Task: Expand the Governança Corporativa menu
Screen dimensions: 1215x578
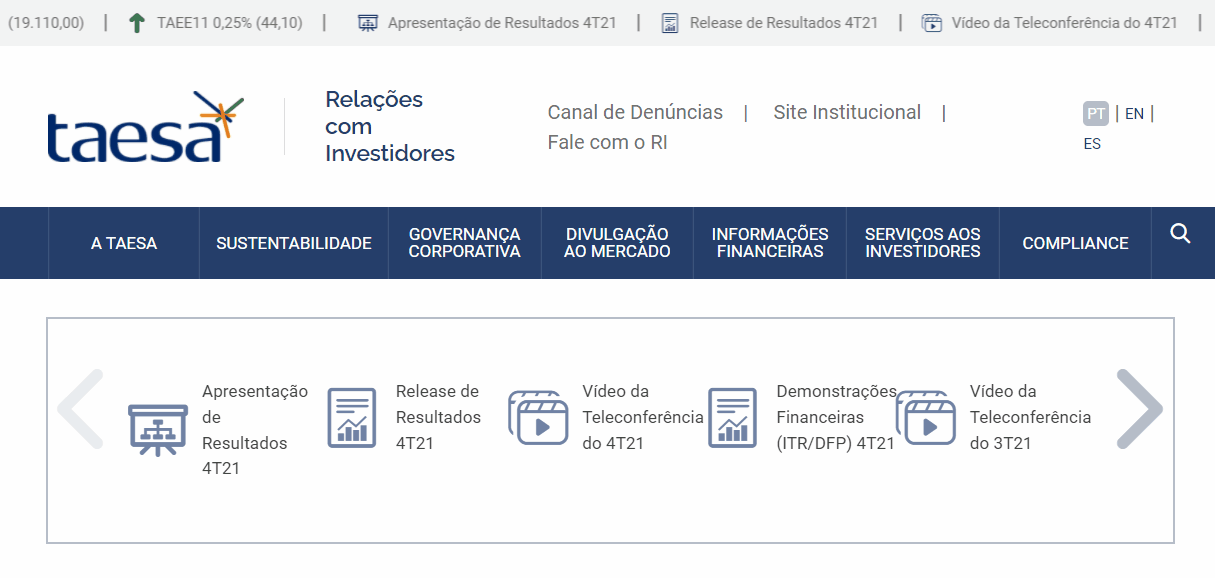Action: (464, 243)
